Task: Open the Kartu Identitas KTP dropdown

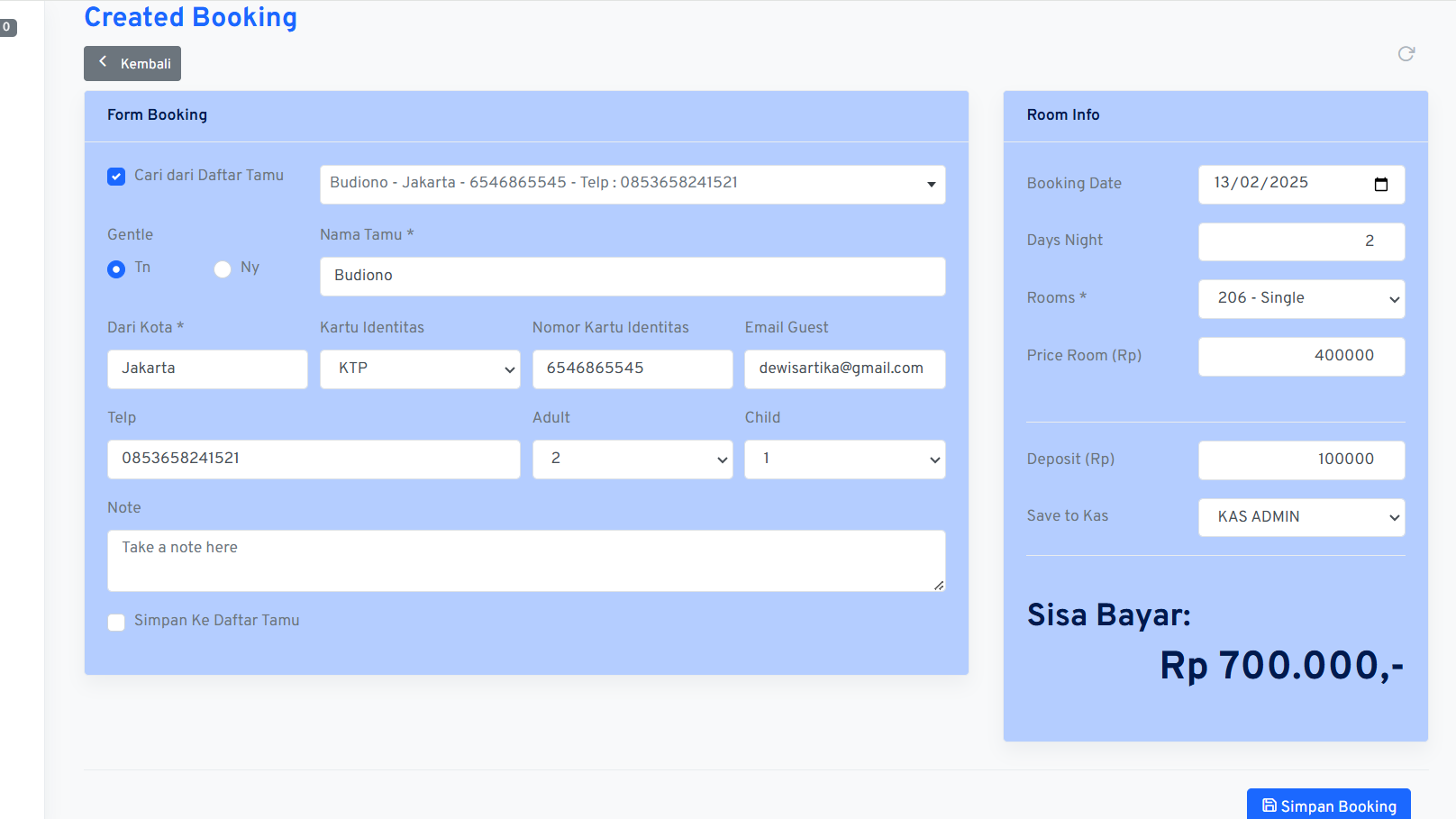Action: pyautogui.click(x=420, y=369)
